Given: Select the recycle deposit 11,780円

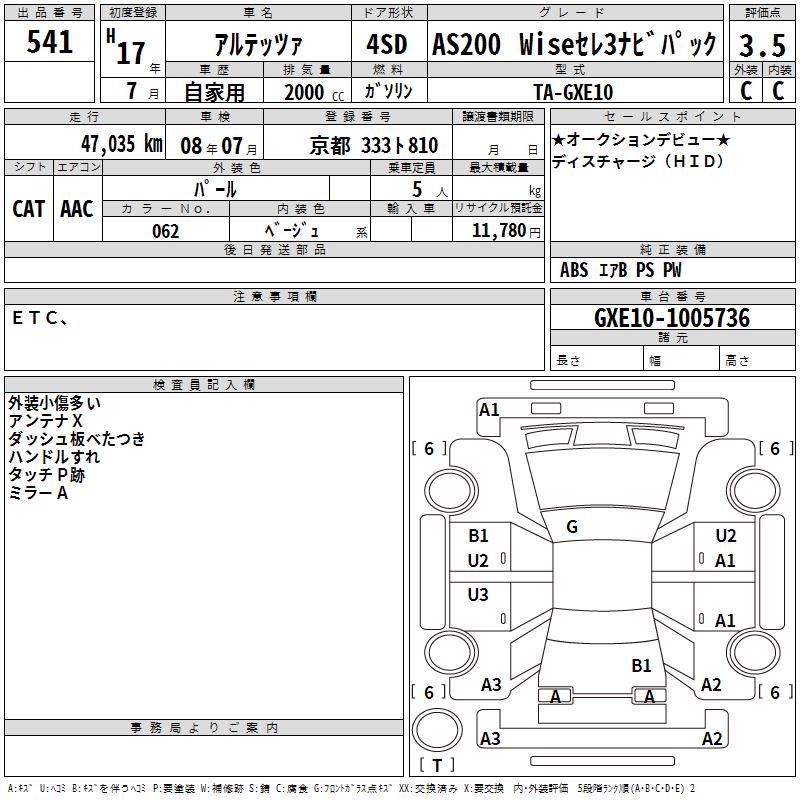Looking at the screenshot, I should tap(506, 231).
